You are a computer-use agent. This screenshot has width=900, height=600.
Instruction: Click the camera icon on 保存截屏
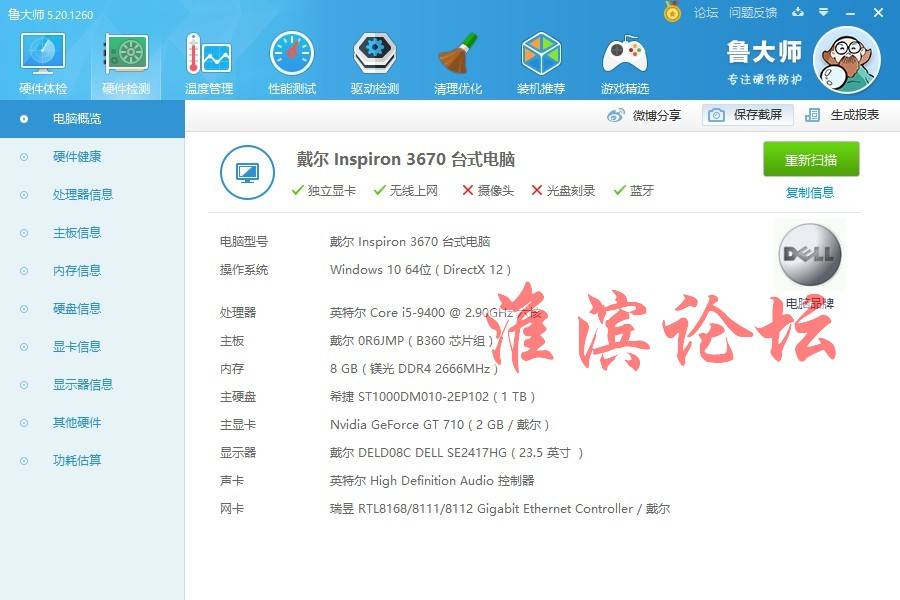click(x=716, y=115)
